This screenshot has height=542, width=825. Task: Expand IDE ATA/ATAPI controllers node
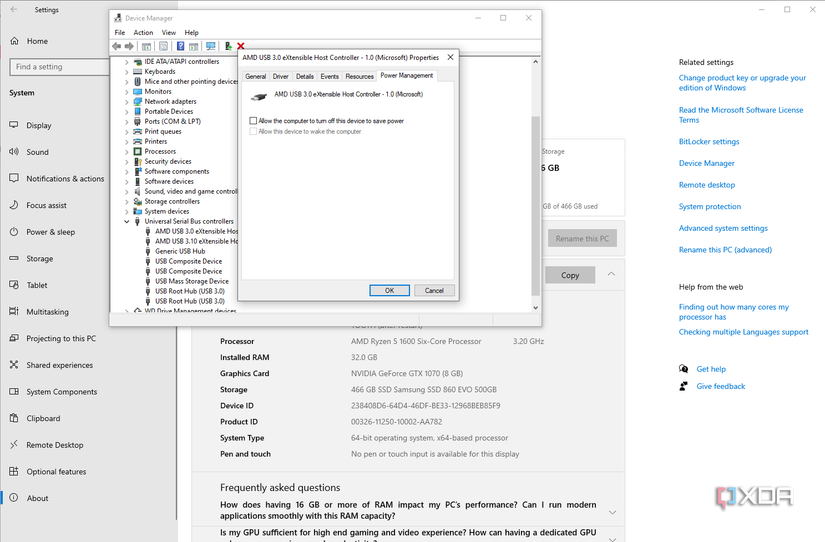point(127,62)
